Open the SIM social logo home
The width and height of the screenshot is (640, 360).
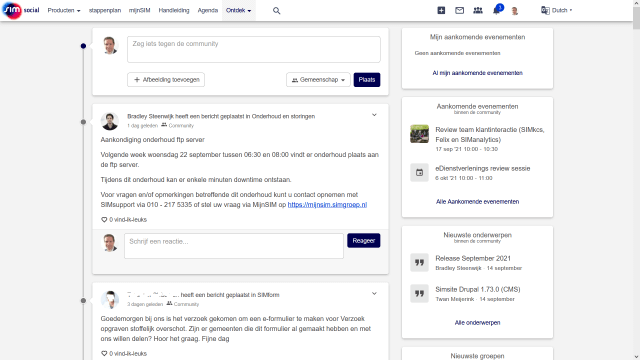pos(21,10)
